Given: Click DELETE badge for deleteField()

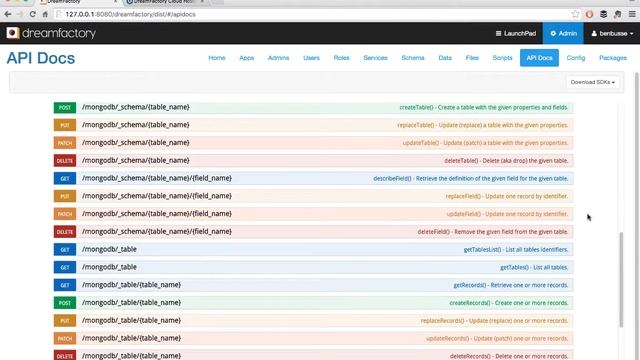Looking at the screenshot, I should [x=64, y=232].
